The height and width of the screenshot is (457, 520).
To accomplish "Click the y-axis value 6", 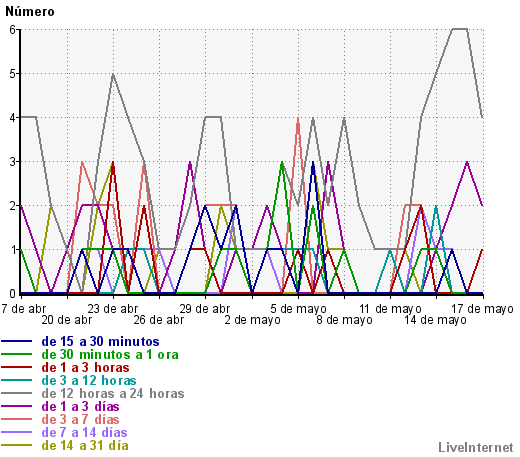I will [13, 30].
